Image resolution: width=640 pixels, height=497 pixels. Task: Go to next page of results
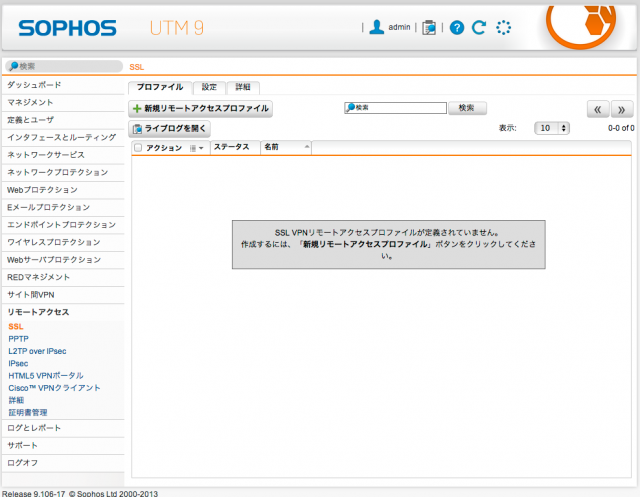pos(622,109)
